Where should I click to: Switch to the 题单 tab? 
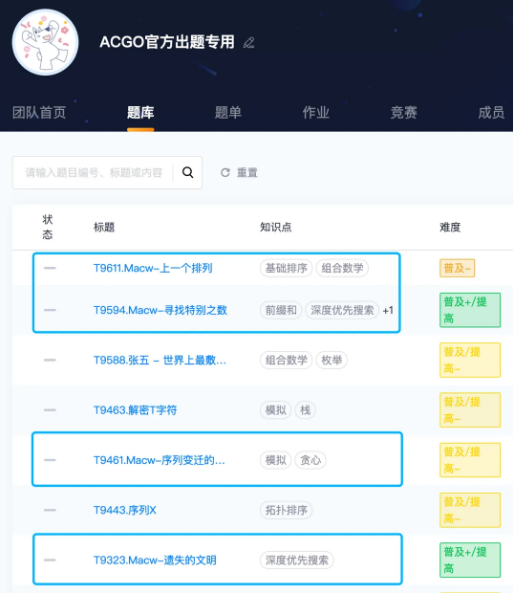click(x=228, y=112)
